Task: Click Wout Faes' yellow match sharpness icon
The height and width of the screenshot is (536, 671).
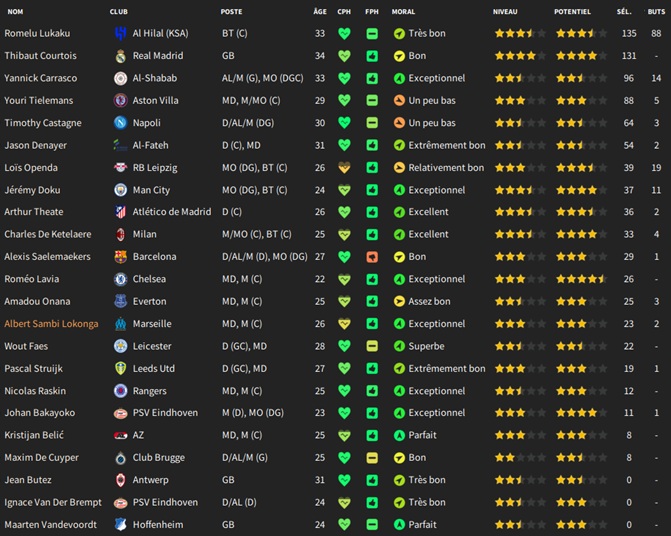Action: coord(372,346)
